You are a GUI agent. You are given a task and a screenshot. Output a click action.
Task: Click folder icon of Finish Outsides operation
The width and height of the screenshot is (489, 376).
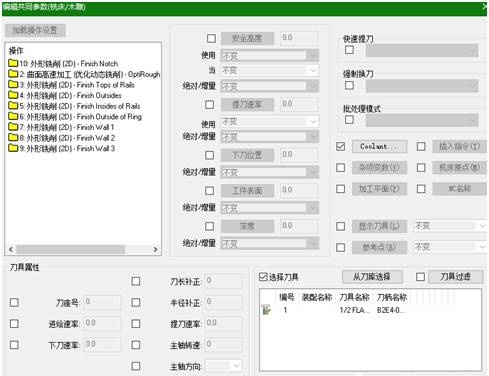[13, 95]
